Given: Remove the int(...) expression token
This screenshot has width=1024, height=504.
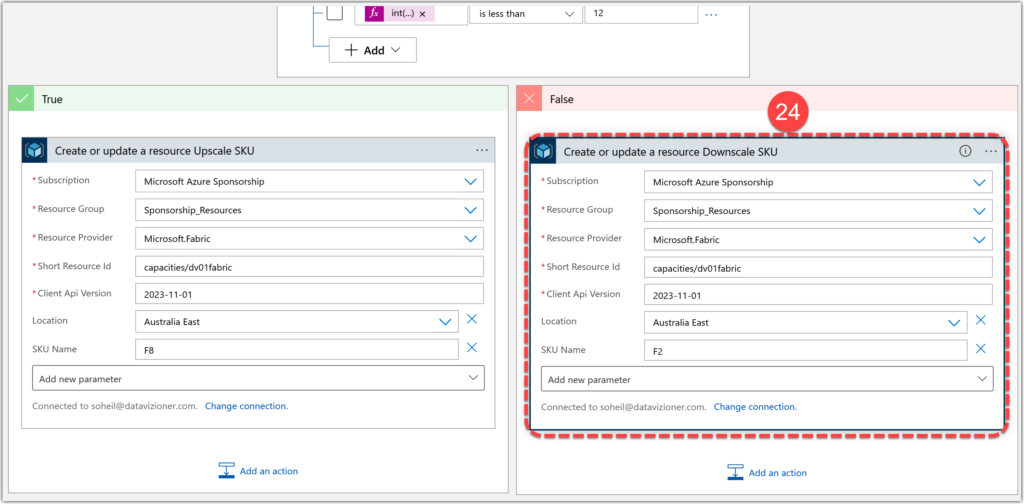Looking at the screenshot, I should click(422, 14).
